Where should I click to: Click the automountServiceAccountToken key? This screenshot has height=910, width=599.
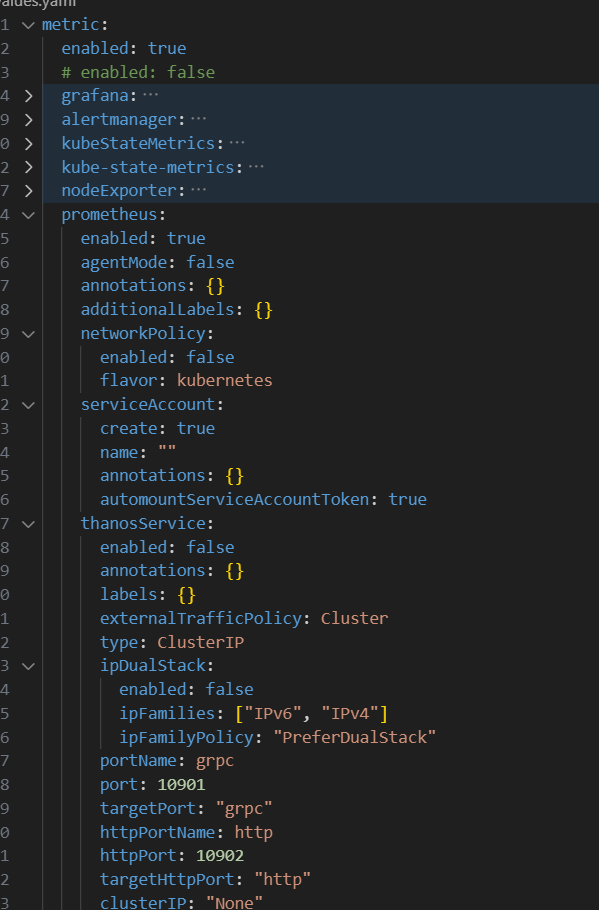(234, 500)
